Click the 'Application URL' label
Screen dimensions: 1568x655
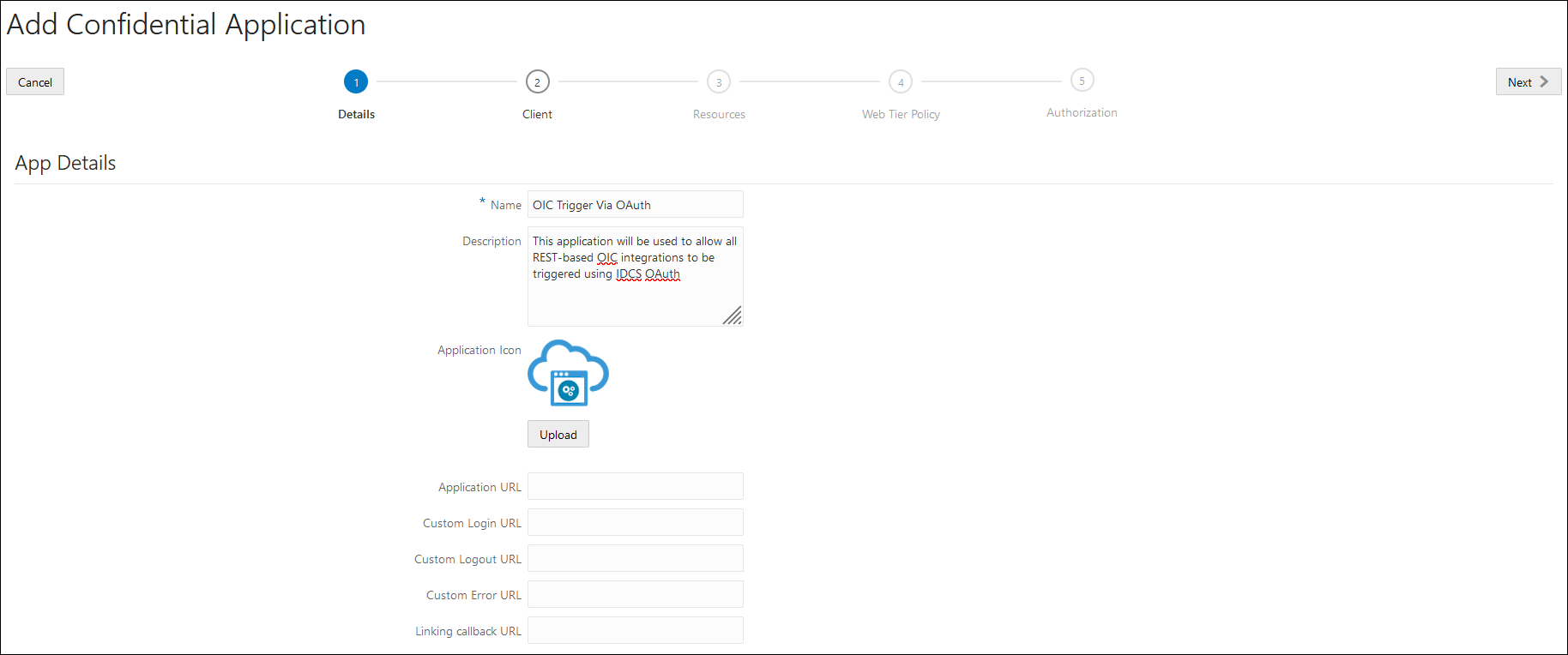click(x=479, y=487)
